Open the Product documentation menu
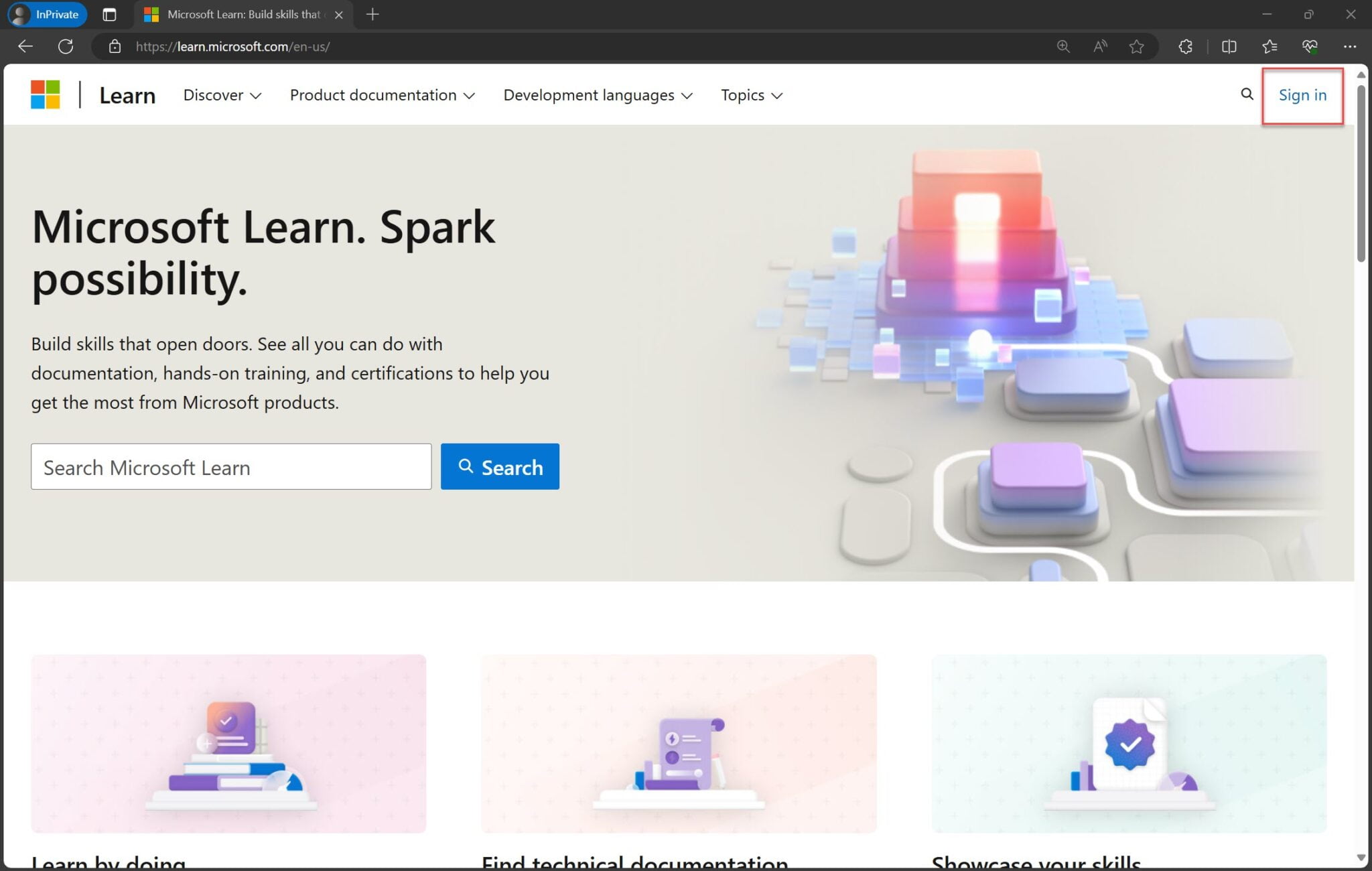 (x=382, y=95)
